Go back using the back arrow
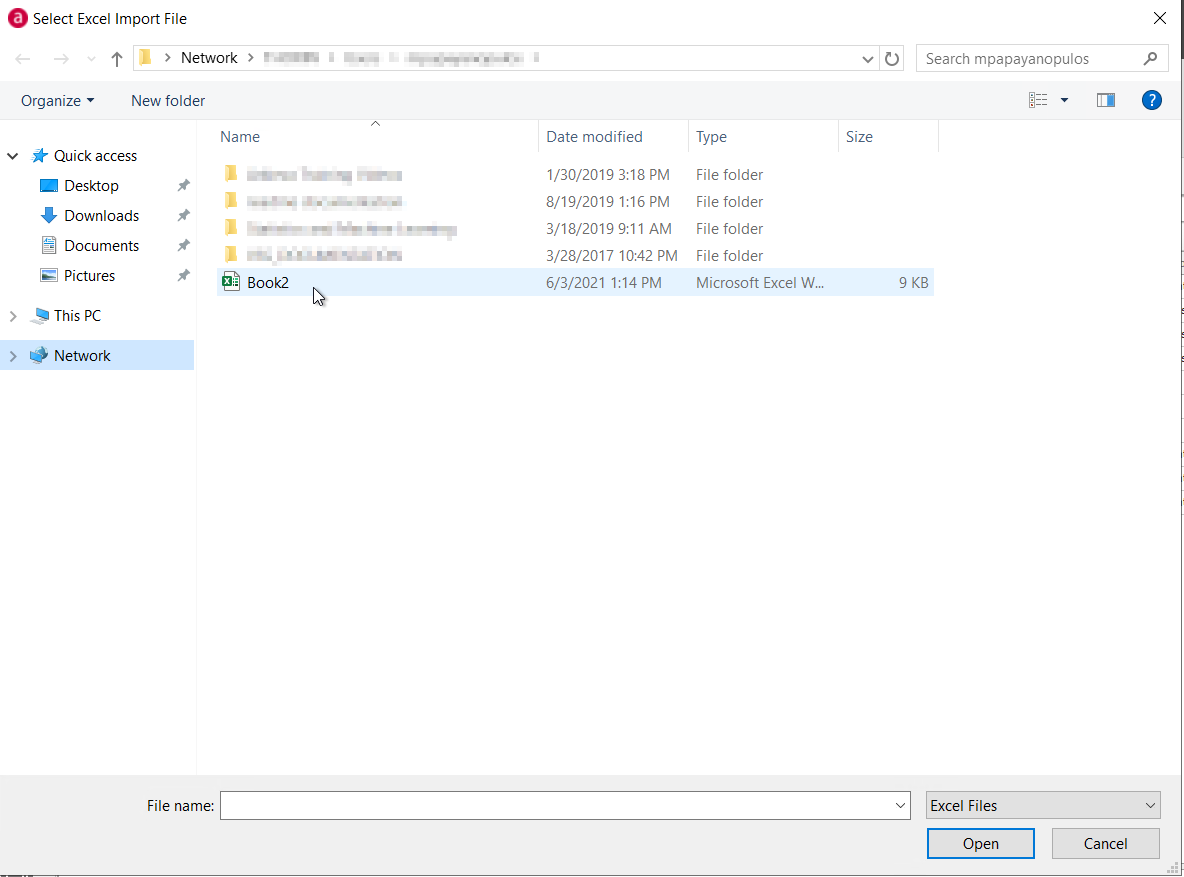 (23, 59)
